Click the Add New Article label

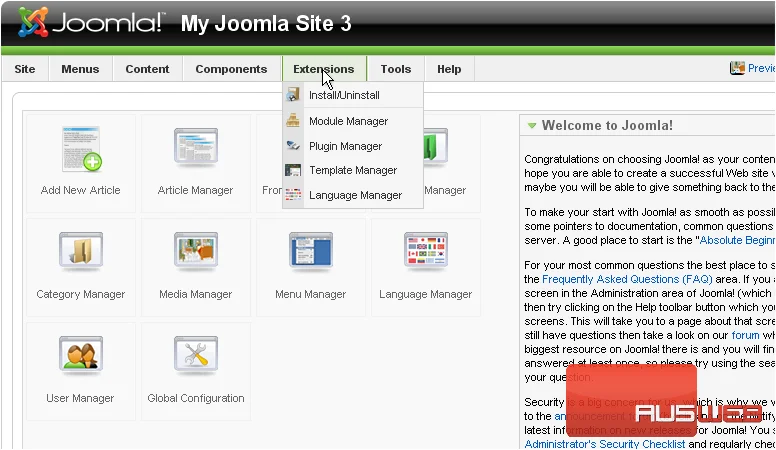(x=81, y=190)
